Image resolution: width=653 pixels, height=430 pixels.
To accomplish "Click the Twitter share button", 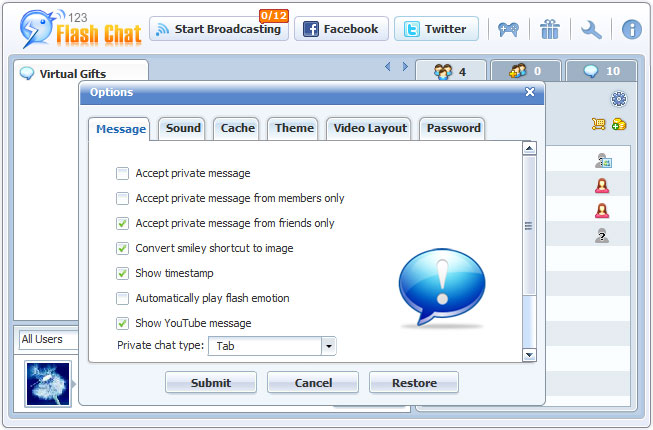I will tap(436, 29).
